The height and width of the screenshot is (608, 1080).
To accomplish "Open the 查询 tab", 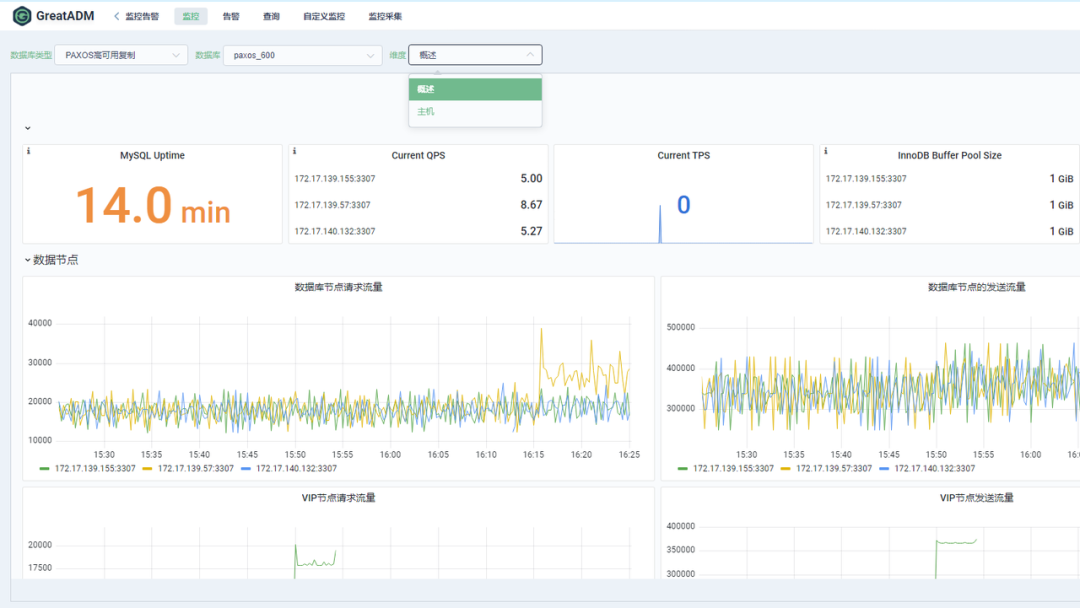I will [x=271, y=16].
